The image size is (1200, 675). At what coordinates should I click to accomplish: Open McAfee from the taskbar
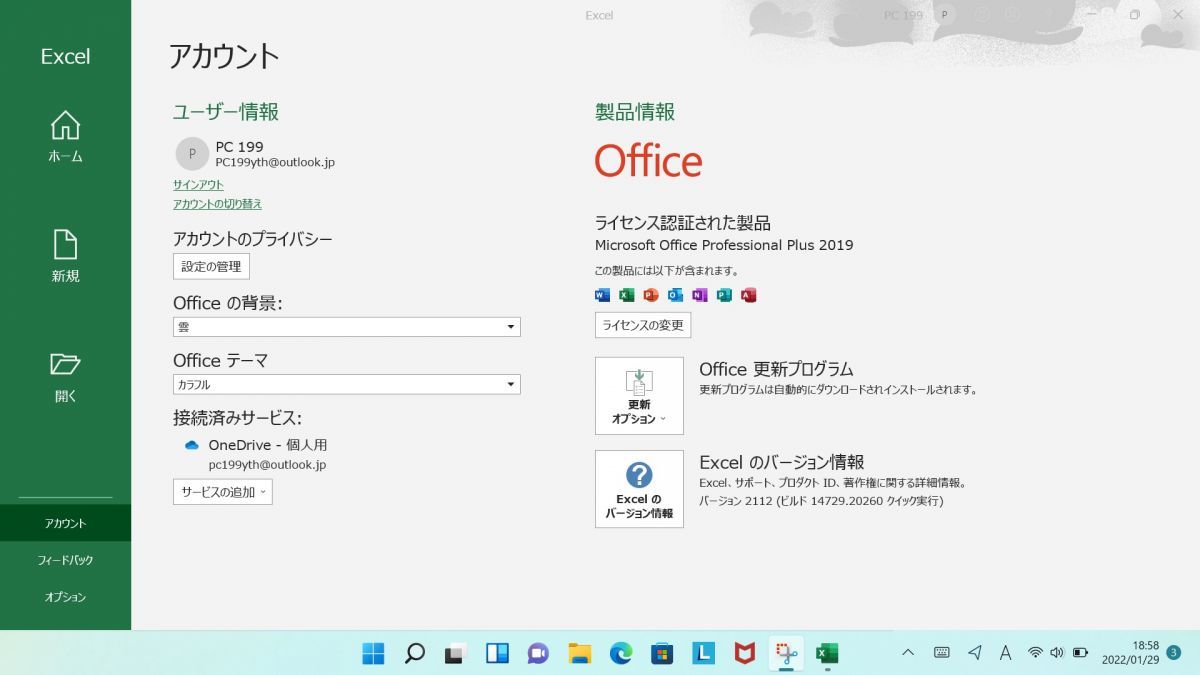pos(744,653)
